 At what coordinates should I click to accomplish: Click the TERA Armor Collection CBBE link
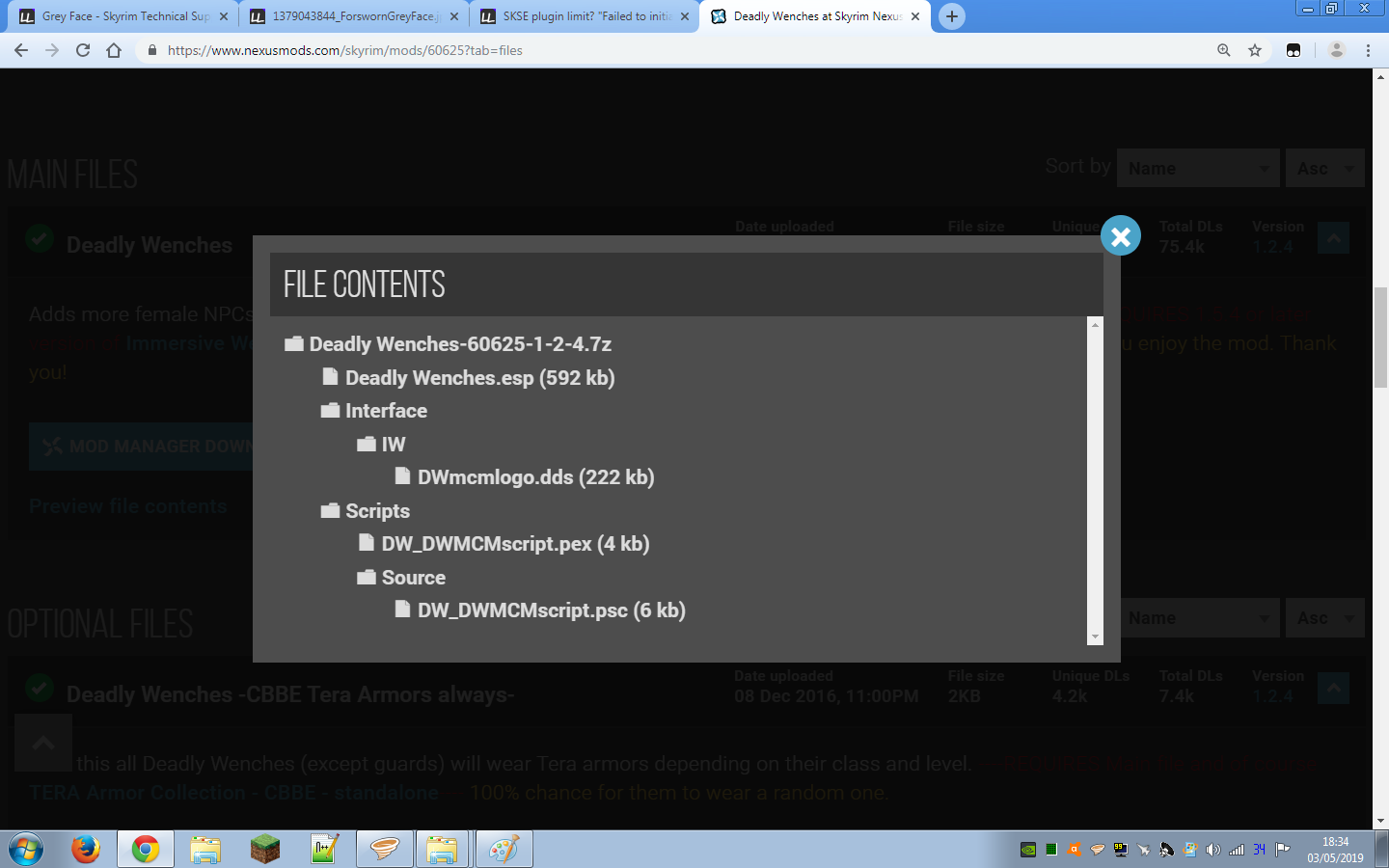tap(233, 793)
